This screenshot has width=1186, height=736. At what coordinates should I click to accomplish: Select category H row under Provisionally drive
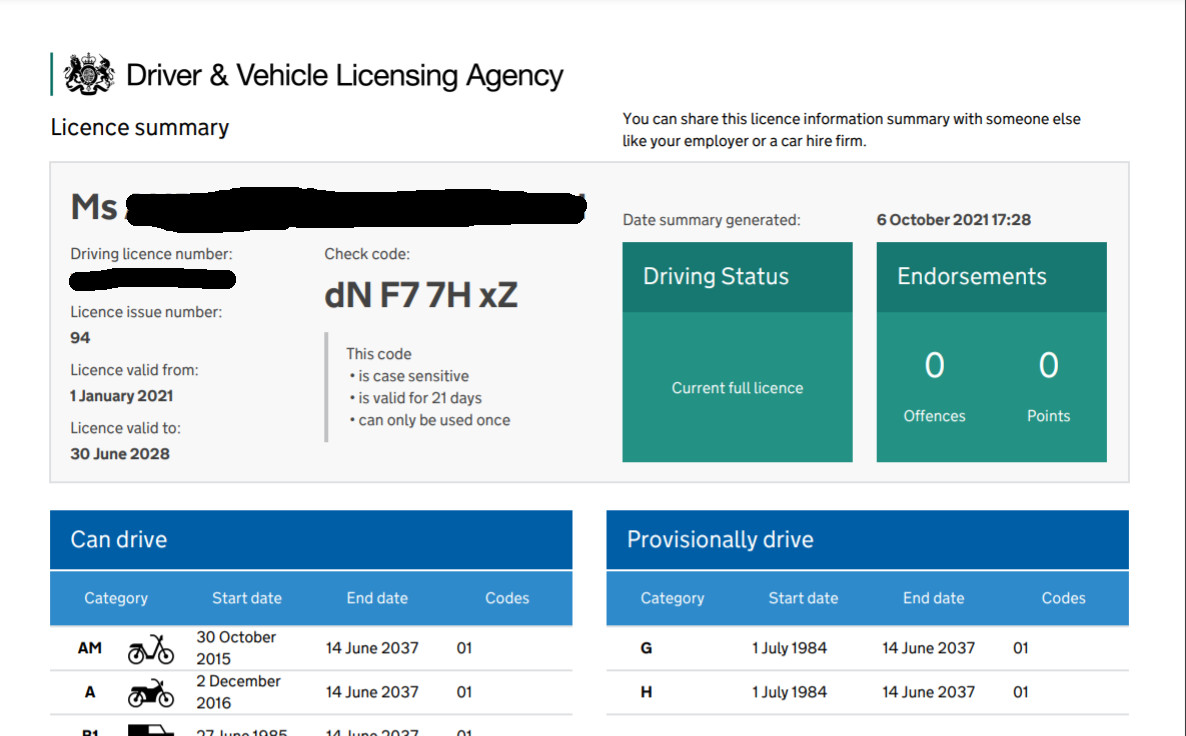point(645,692)
